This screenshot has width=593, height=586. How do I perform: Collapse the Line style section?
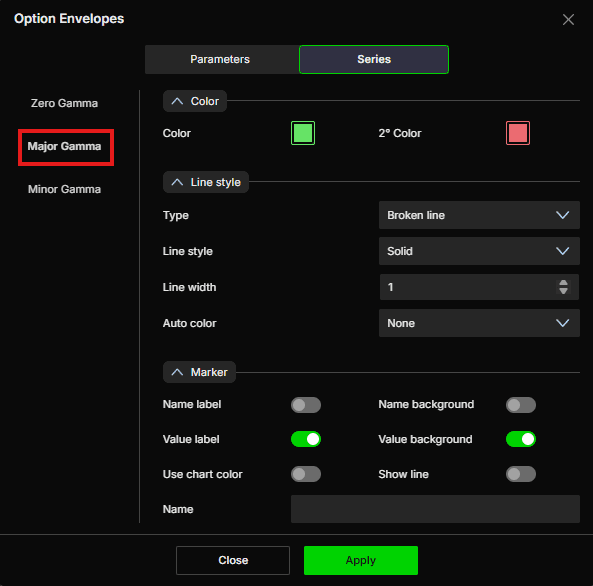click(206, 182)
